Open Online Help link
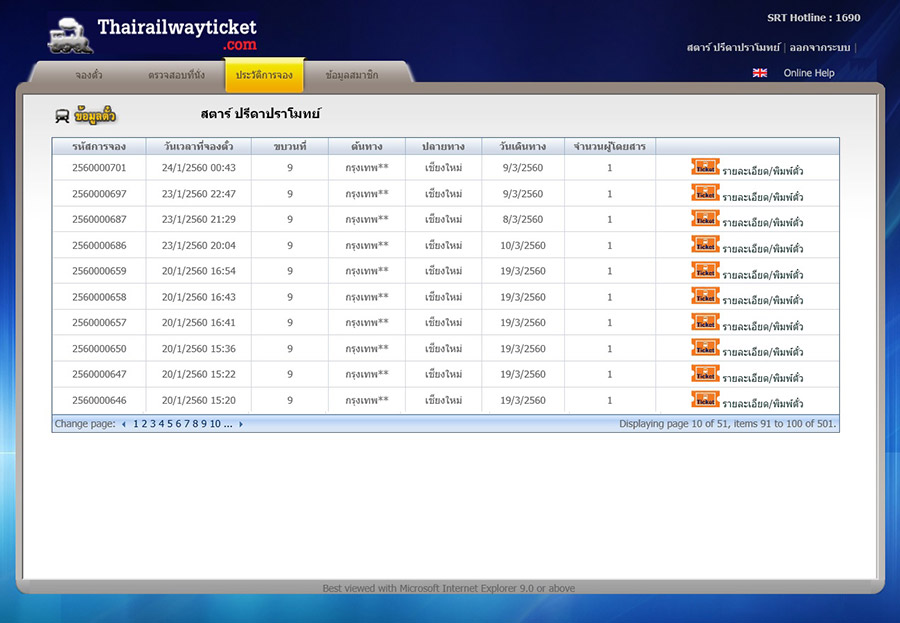This screenshot has width=900, height=623. [809, 73]
